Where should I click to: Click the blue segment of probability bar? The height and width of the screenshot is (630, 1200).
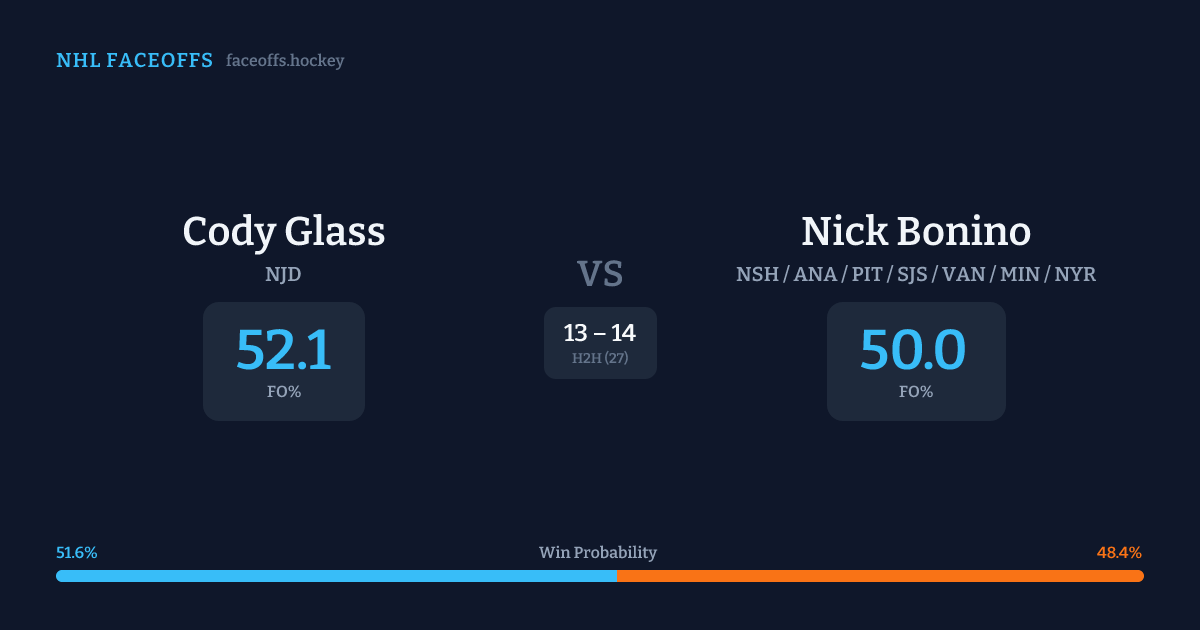(336, 576)
